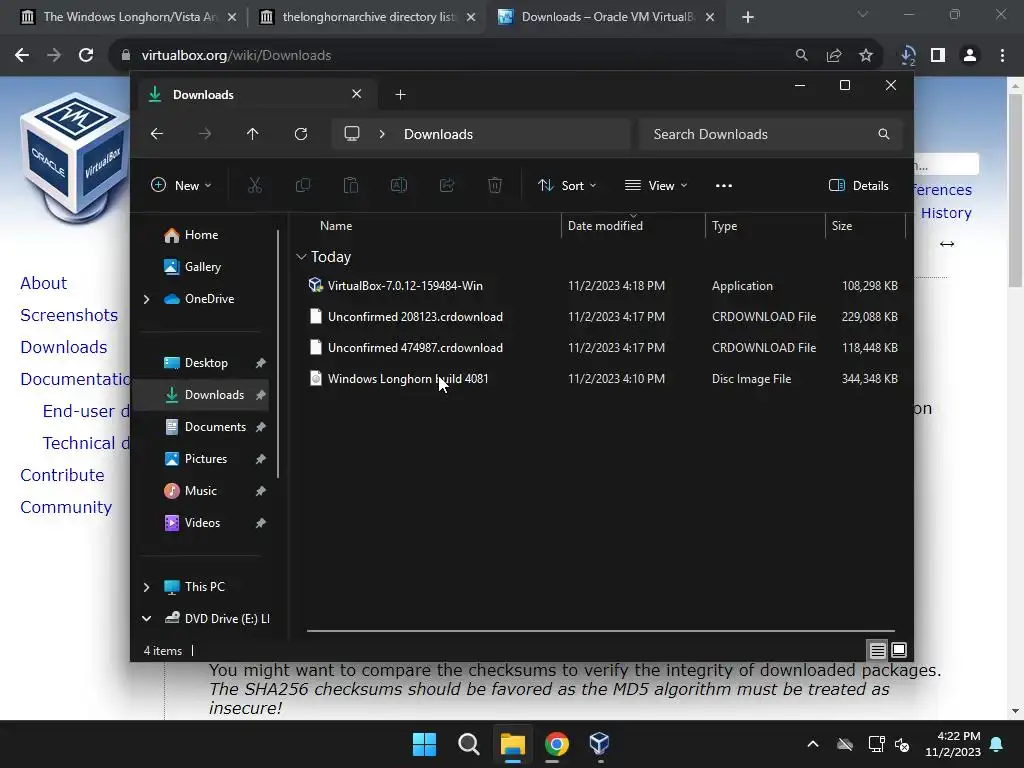Select the Downloads tab in File Explorer
This screenshot has width=1024, height=768.
255,95
